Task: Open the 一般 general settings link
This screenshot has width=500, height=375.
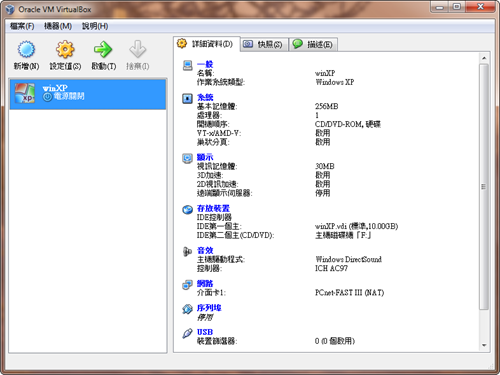Action: click(x=205, y=64)
